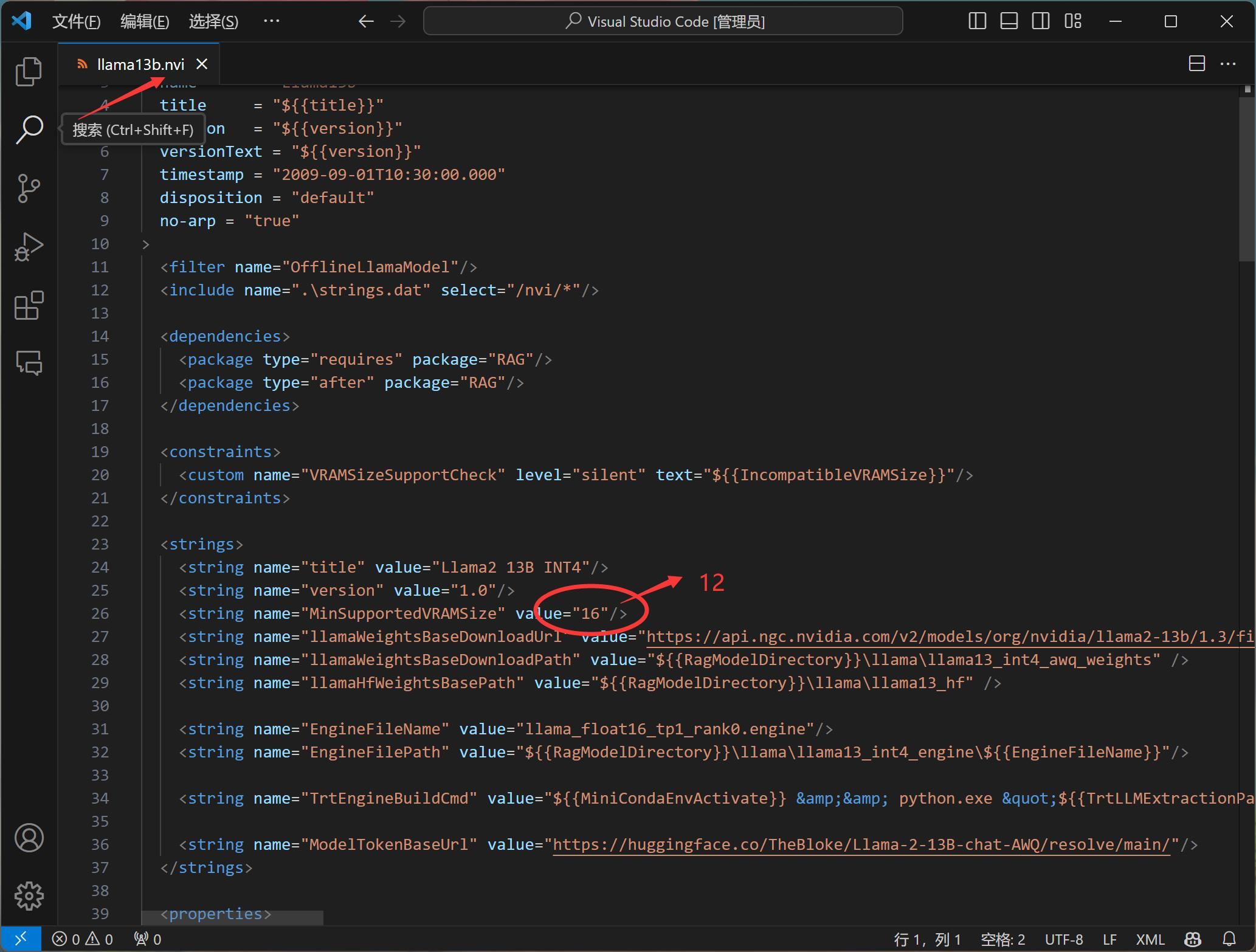Click the VS Code logo icon

point(22,21)
